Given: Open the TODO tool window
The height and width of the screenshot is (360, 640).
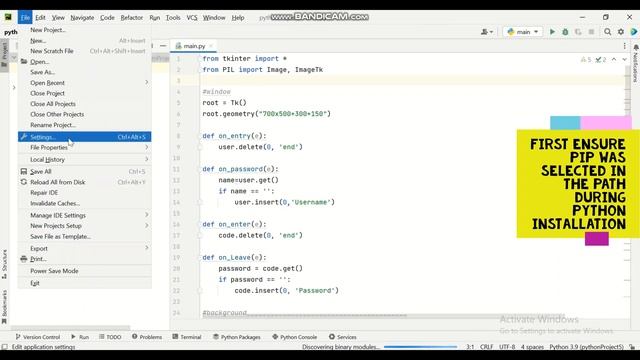Looking at the screenshot, I should [110, 337].
